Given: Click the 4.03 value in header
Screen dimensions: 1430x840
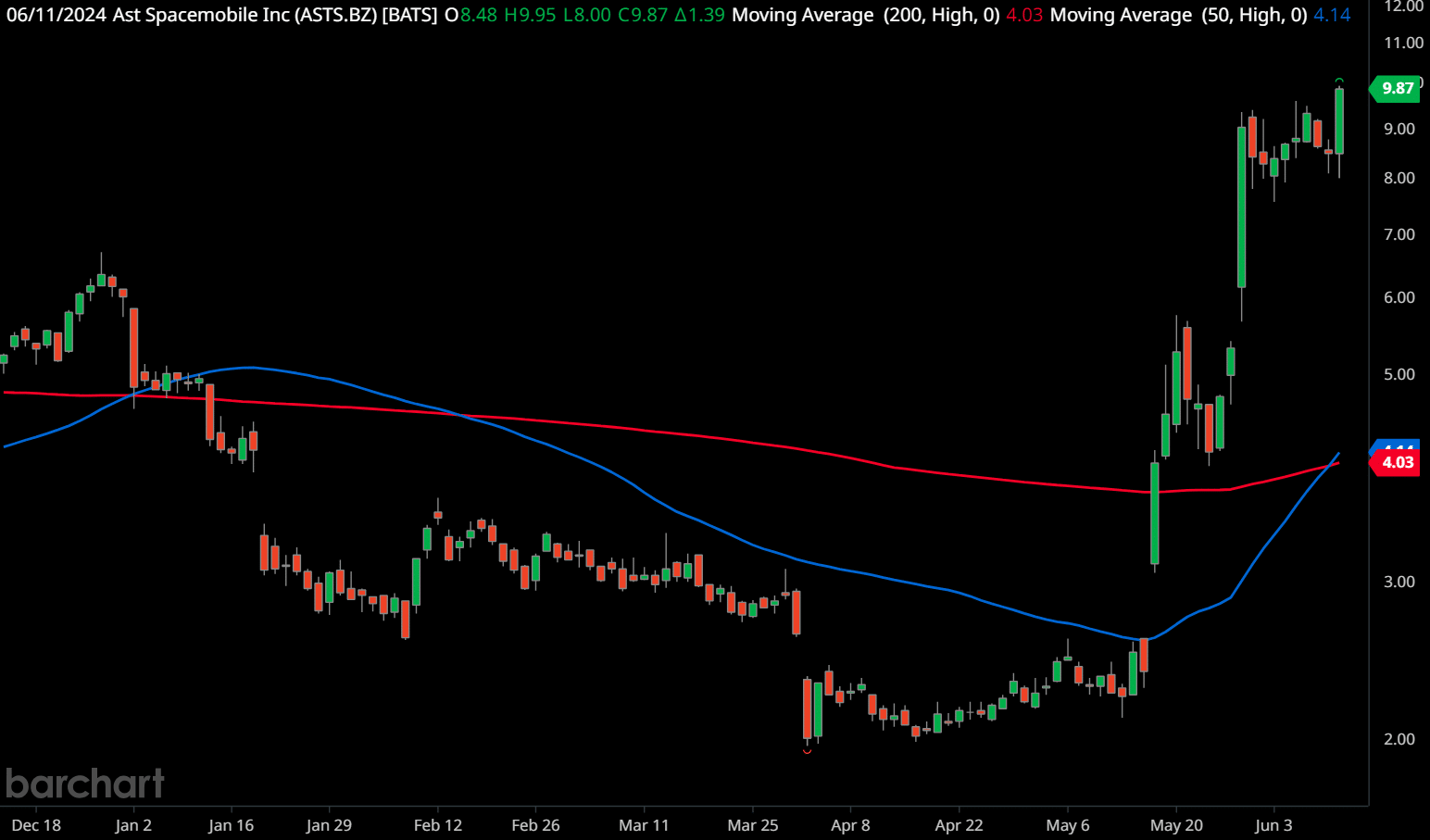Looking at the screenshot, I should coord(1024,15).
